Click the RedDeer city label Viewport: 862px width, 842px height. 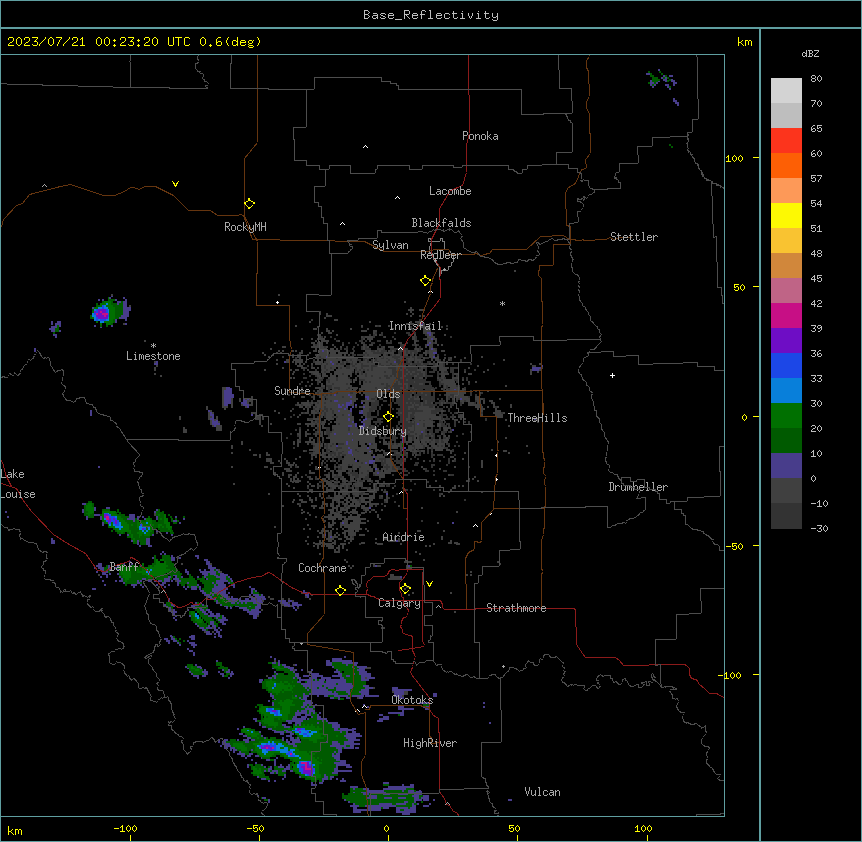(x=440, y=255)
